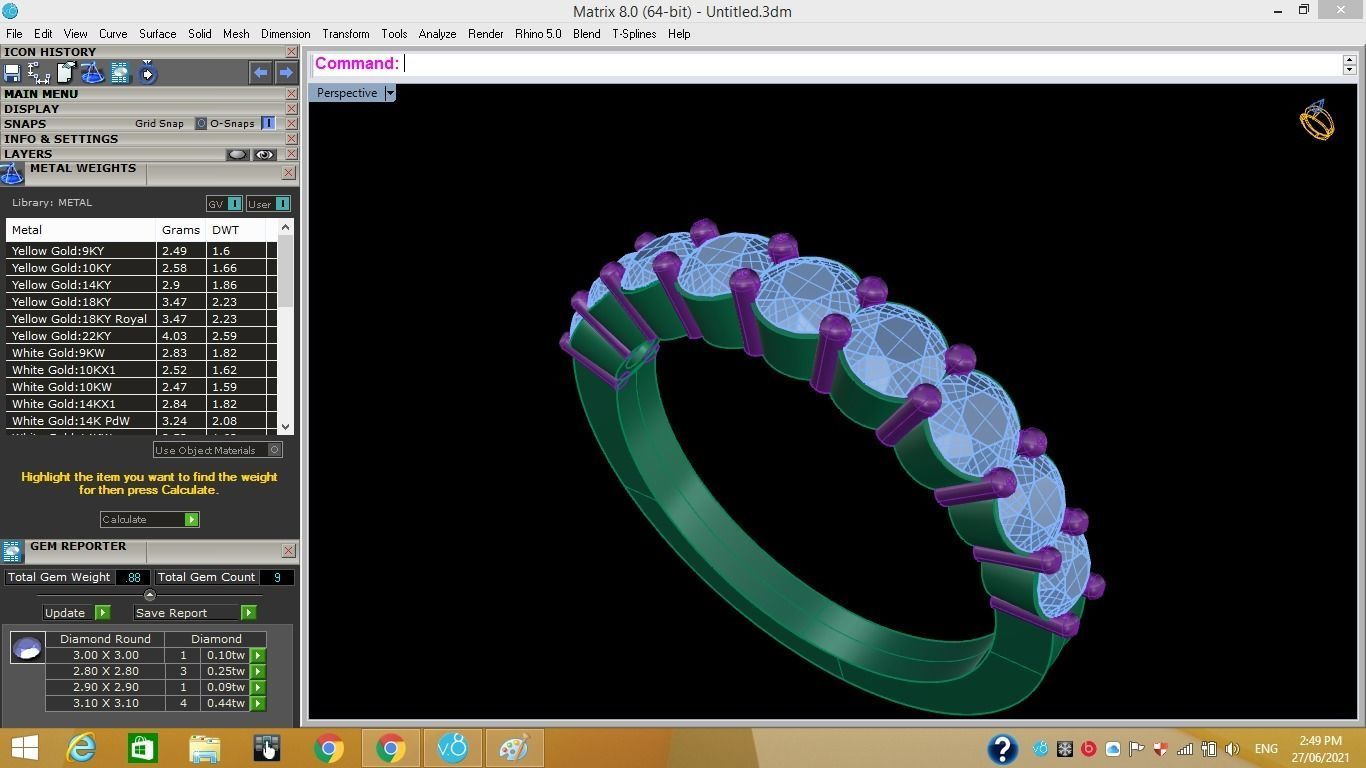Step the command history up arrow

pyautogui.click(x=1349, y=58)
